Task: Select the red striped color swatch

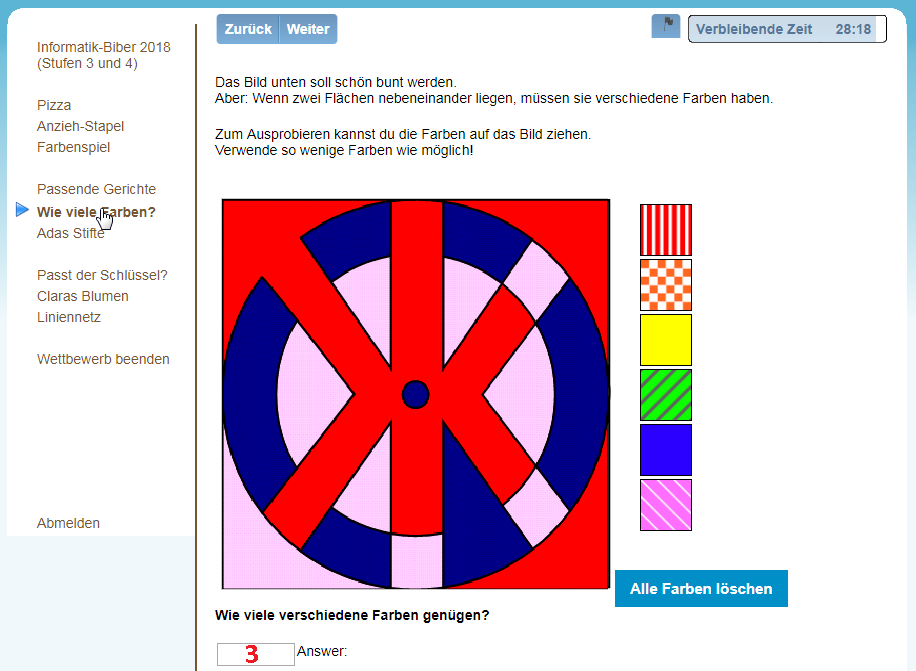Action: (666, 230)
